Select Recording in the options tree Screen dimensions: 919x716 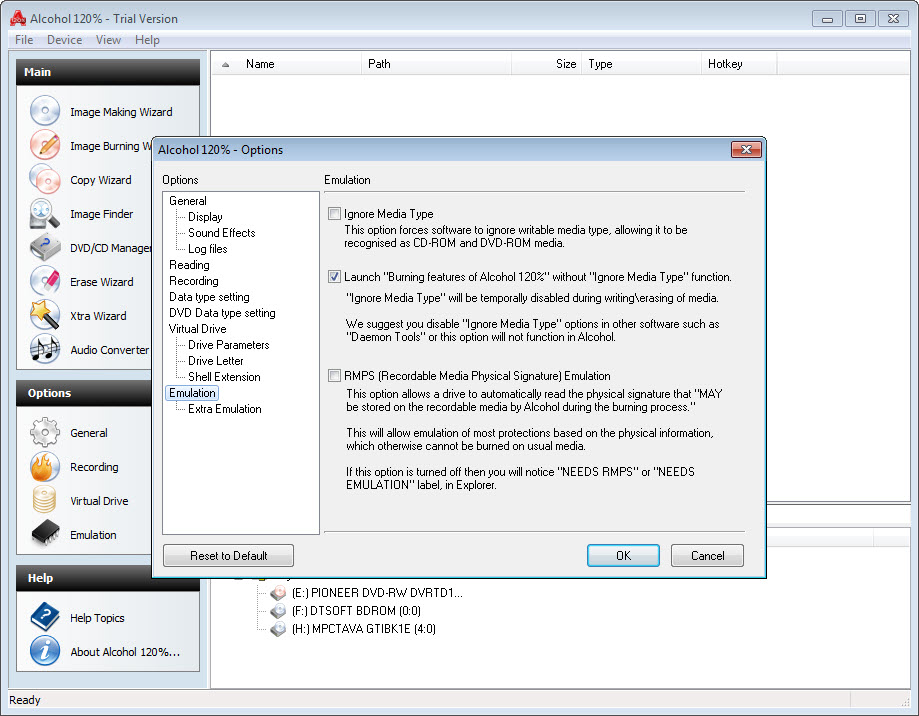click(x=193, y=281)
